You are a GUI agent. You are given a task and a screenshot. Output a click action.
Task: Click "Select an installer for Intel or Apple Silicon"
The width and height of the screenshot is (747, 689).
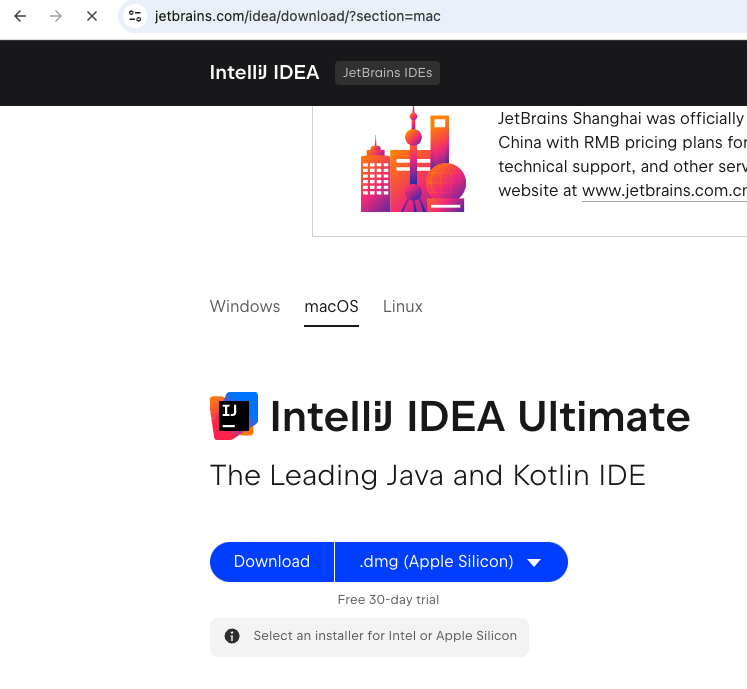[x=385, y=636]
